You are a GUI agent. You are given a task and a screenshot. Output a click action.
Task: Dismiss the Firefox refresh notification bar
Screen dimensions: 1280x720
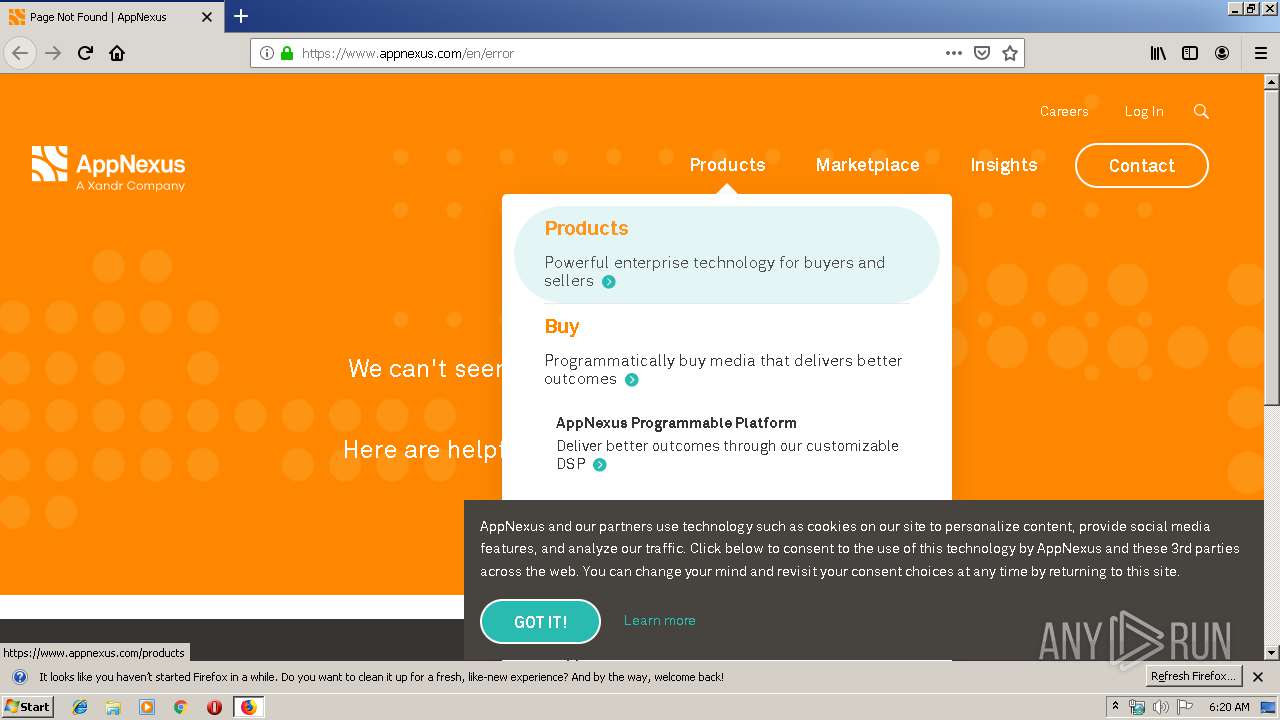click(1258, 677)
